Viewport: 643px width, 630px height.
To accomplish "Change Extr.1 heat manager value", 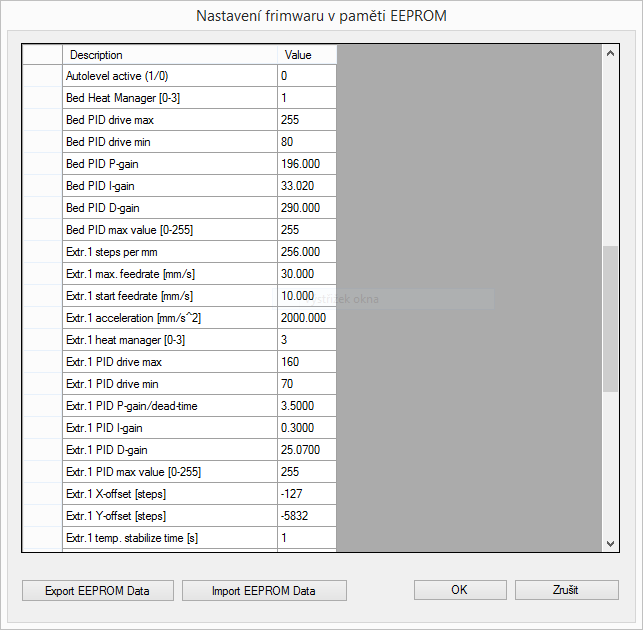I will click(x=307, y=340).
